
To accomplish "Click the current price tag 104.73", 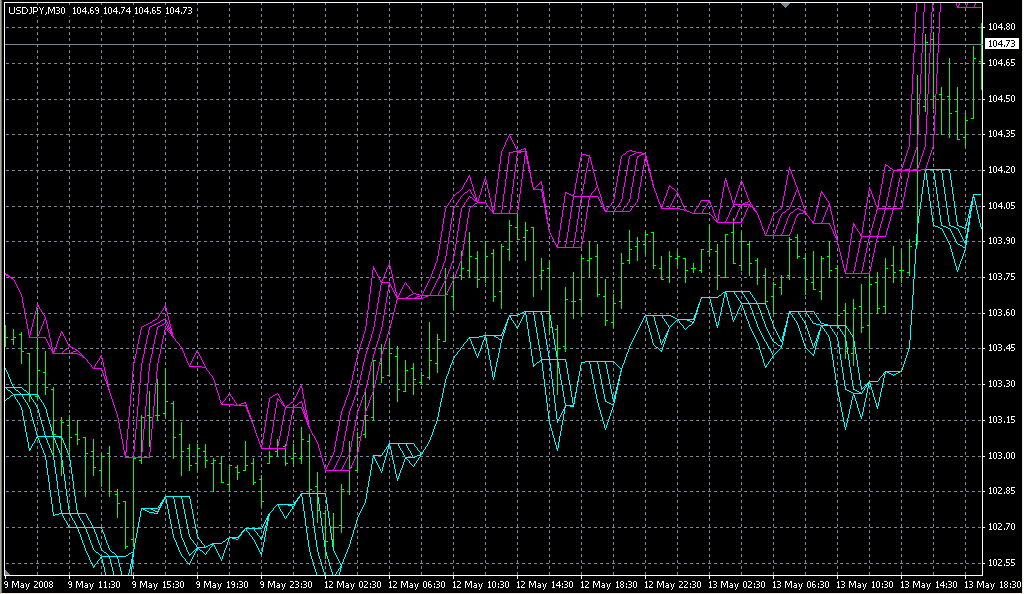I will tap(1002, 44).
